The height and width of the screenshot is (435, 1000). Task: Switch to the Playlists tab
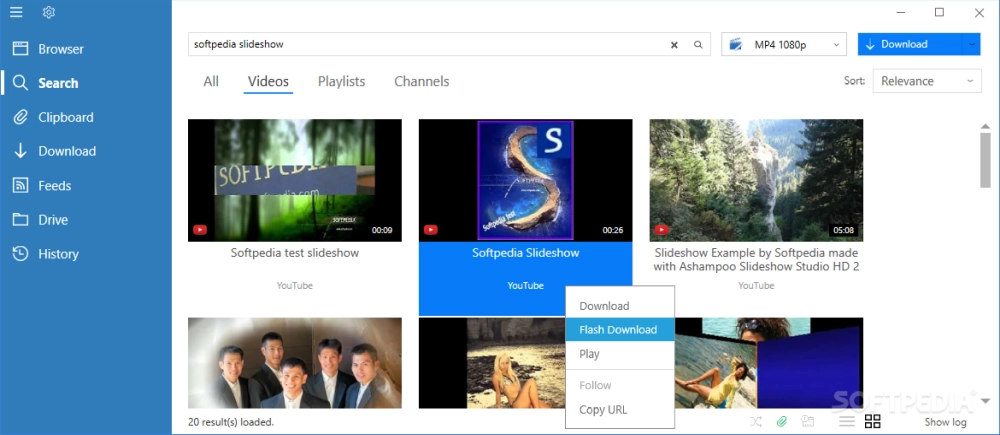(341, 82)
